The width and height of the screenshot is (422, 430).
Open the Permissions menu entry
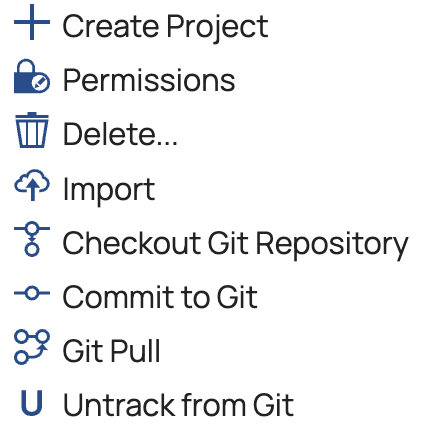(x=149, y=80)
